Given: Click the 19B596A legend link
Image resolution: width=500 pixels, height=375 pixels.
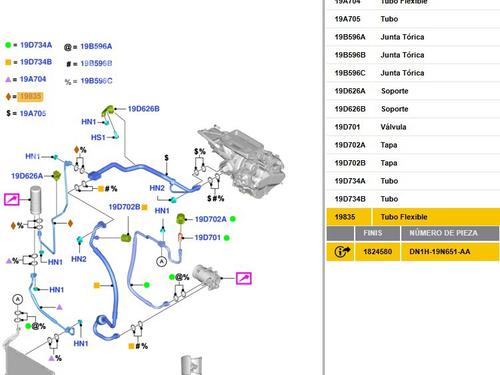Looking at the screenshot, I should click(x=96, y=46).
